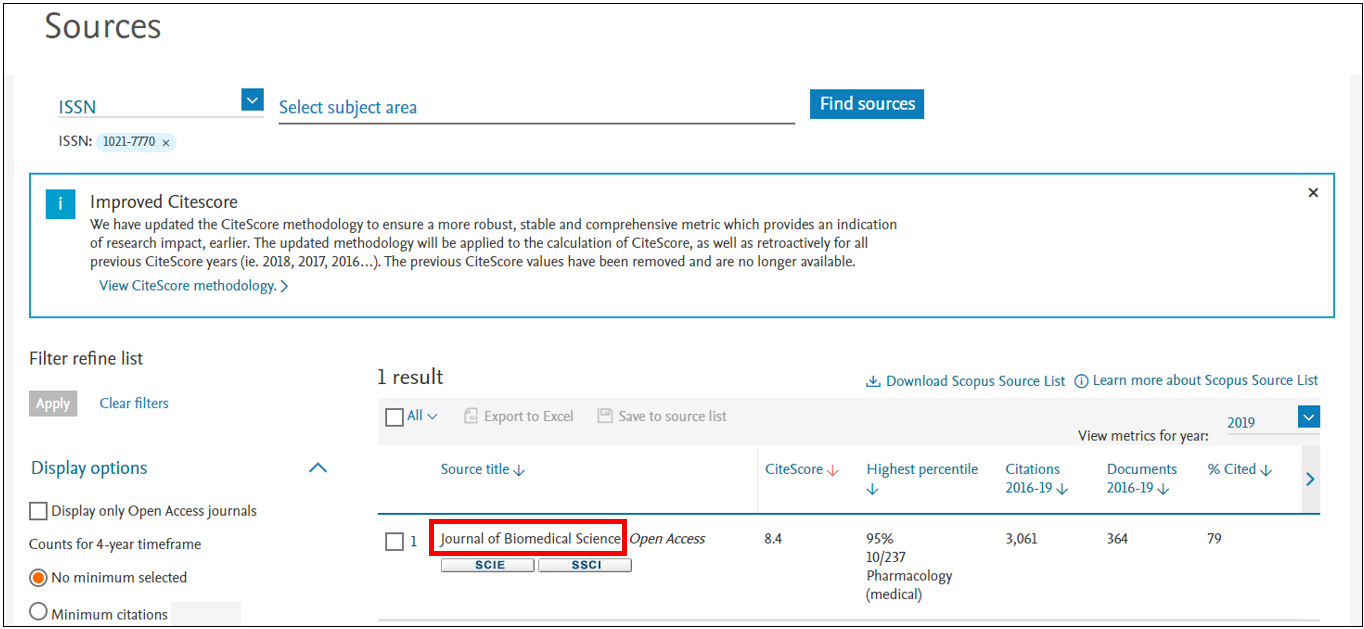Sort by CiteScore column
This screenshot has width=1364, height=629.
pos(802,470)
